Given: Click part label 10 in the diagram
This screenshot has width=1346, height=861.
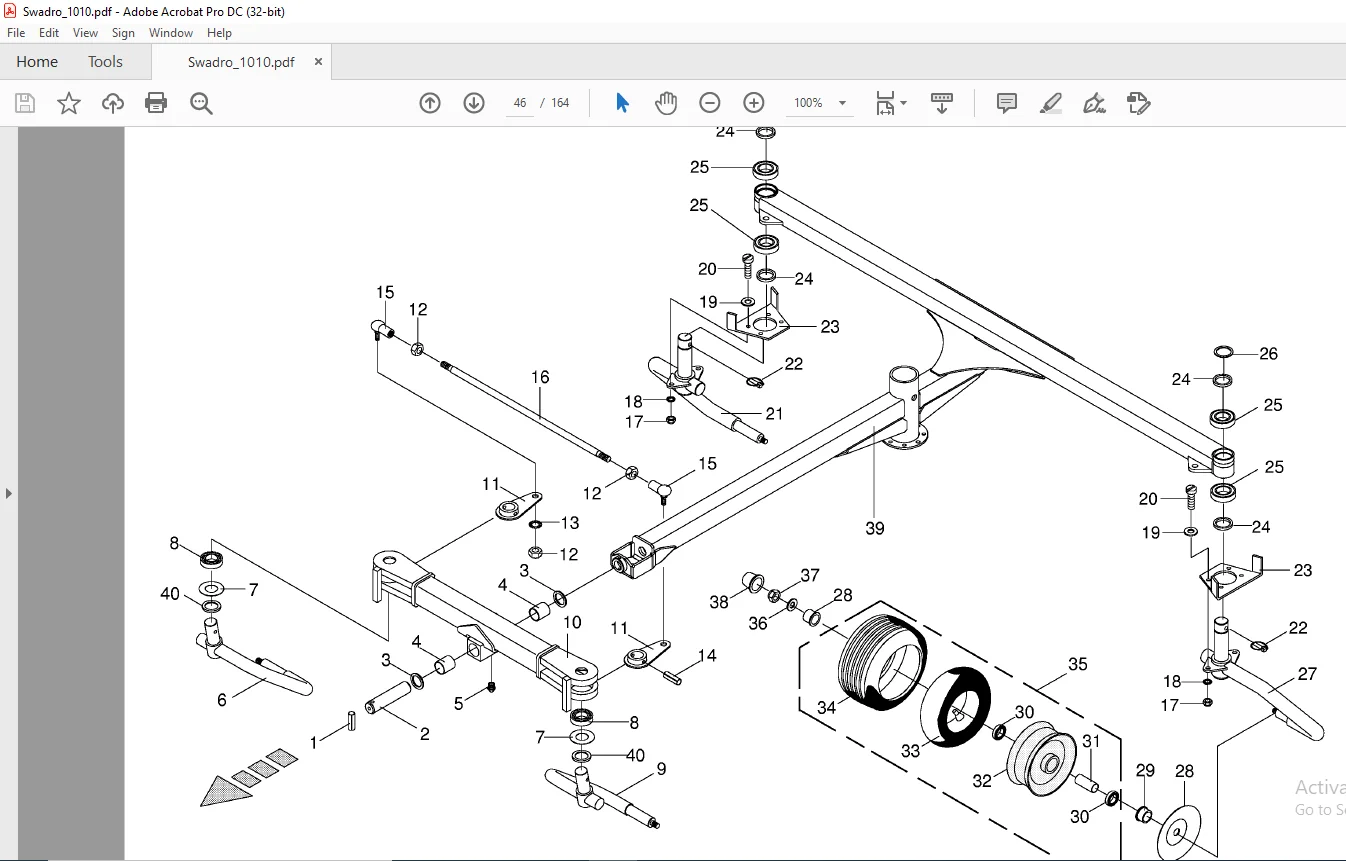Looking at the screenshot, I should 572,623.
